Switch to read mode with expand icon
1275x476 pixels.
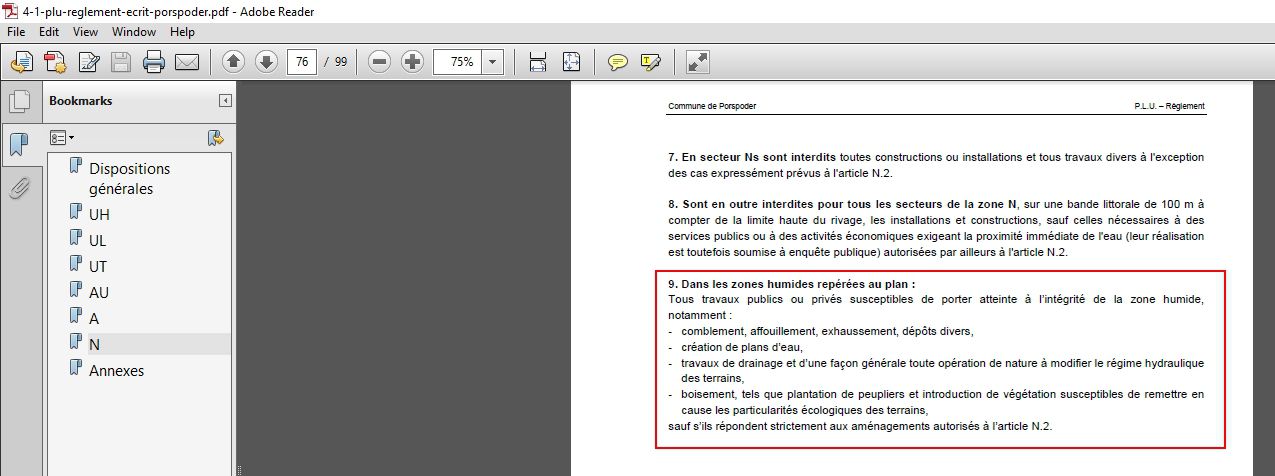pyautogui.click(x=698, y=62)
